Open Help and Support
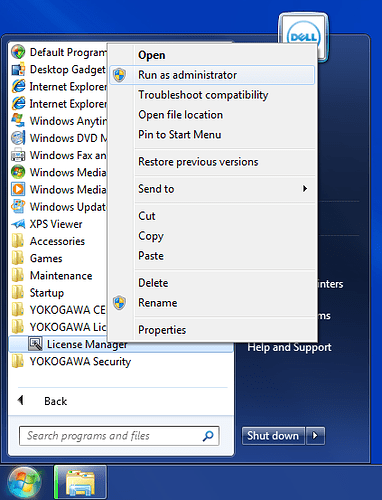 [289, 347]
